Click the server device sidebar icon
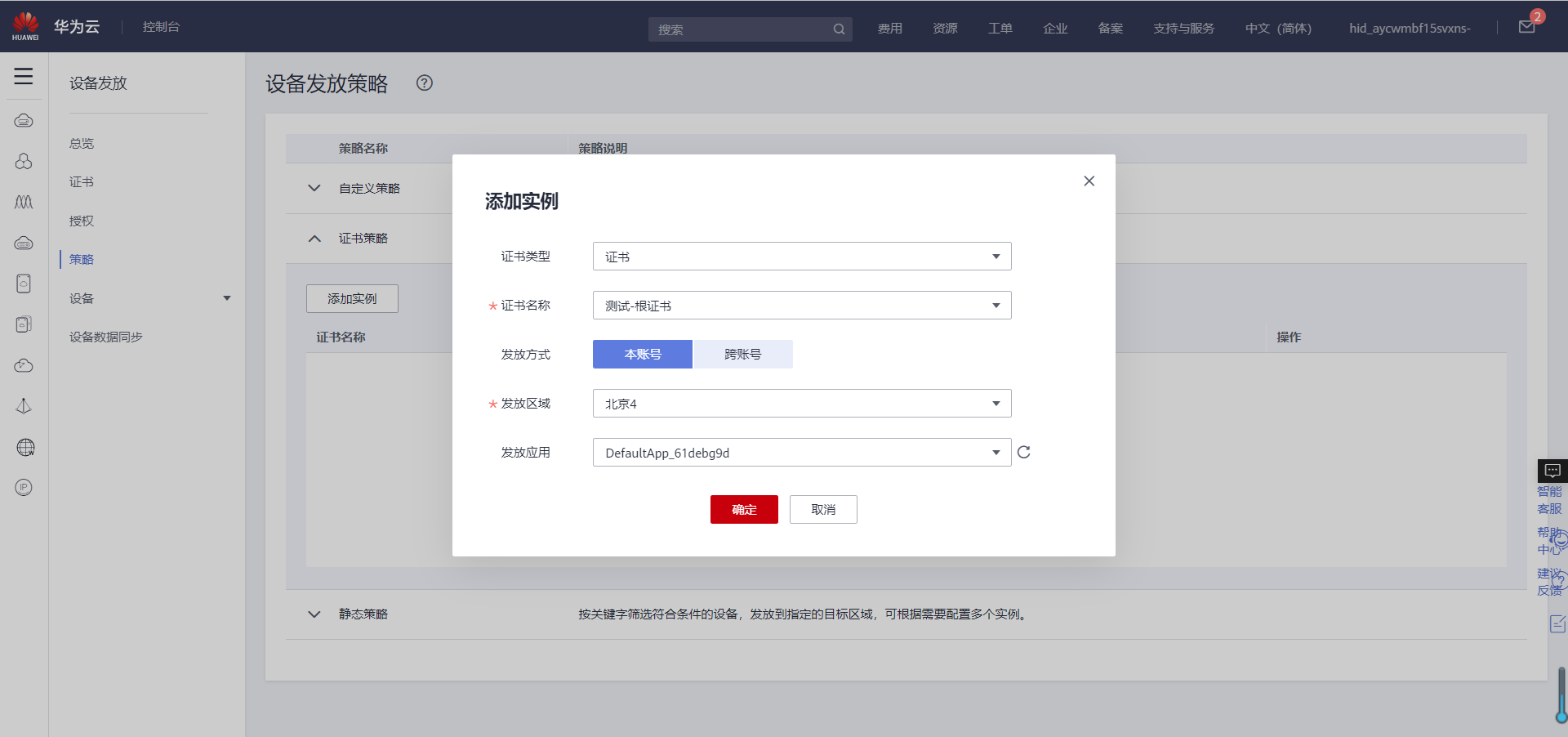 tap(24, 284)
